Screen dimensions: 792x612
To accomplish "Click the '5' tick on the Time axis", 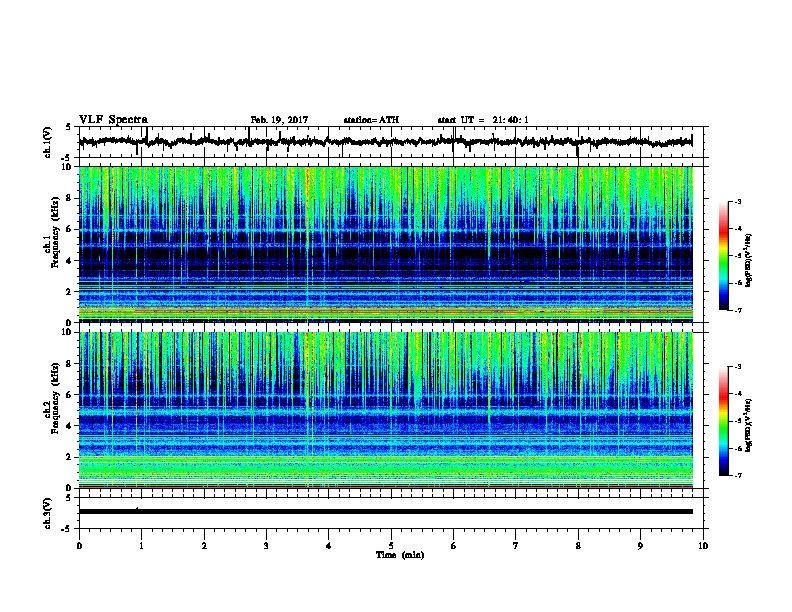I will (x=391, y=546).
